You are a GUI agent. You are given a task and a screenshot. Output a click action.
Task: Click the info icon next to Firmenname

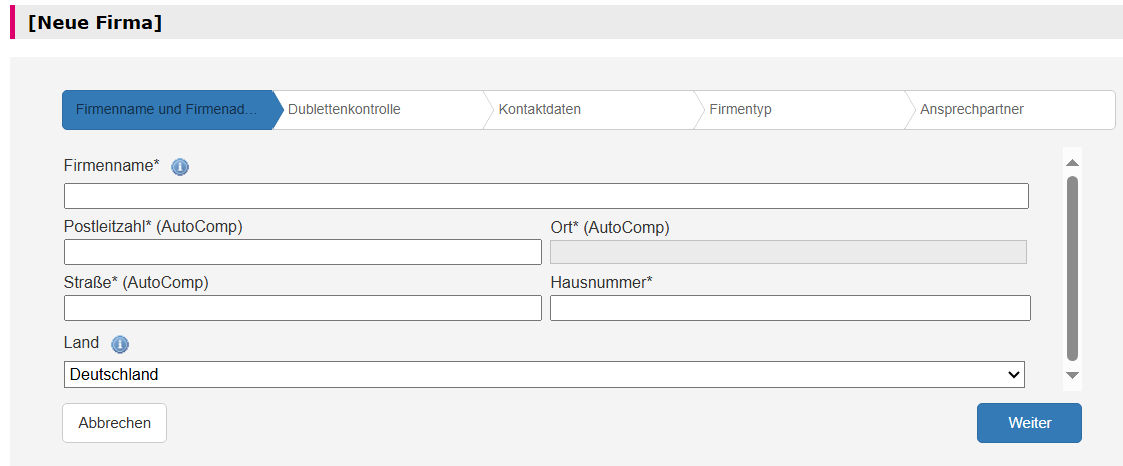click(180, 168)
